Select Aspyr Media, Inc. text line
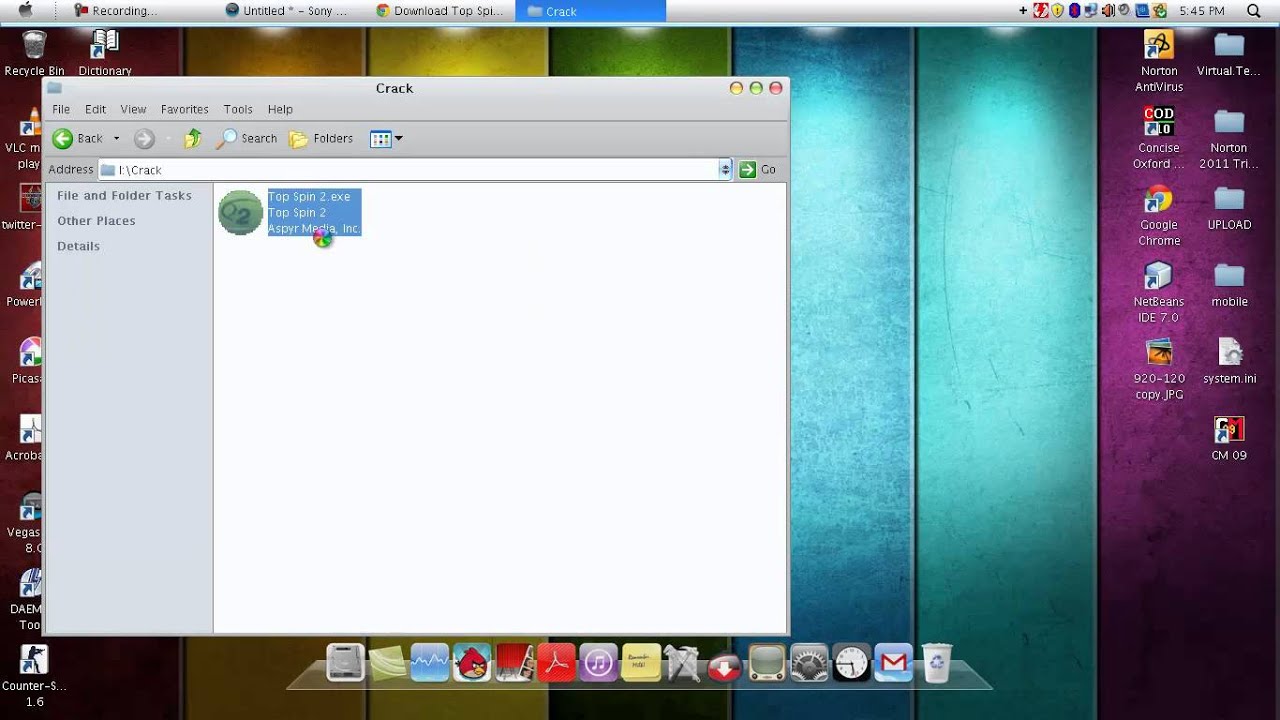 tap(314, 228)
